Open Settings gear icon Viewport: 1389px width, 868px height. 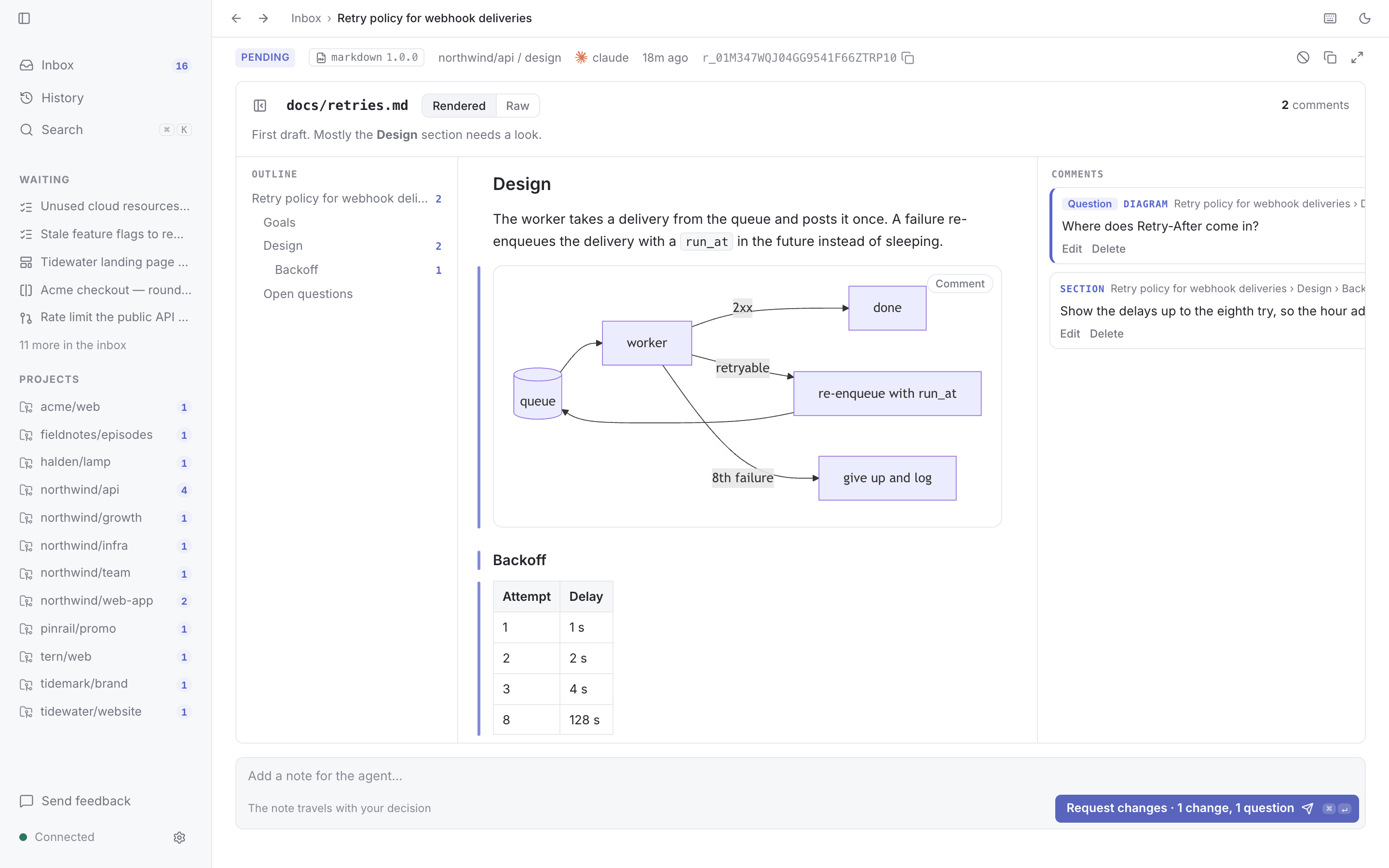pos(179,837)
